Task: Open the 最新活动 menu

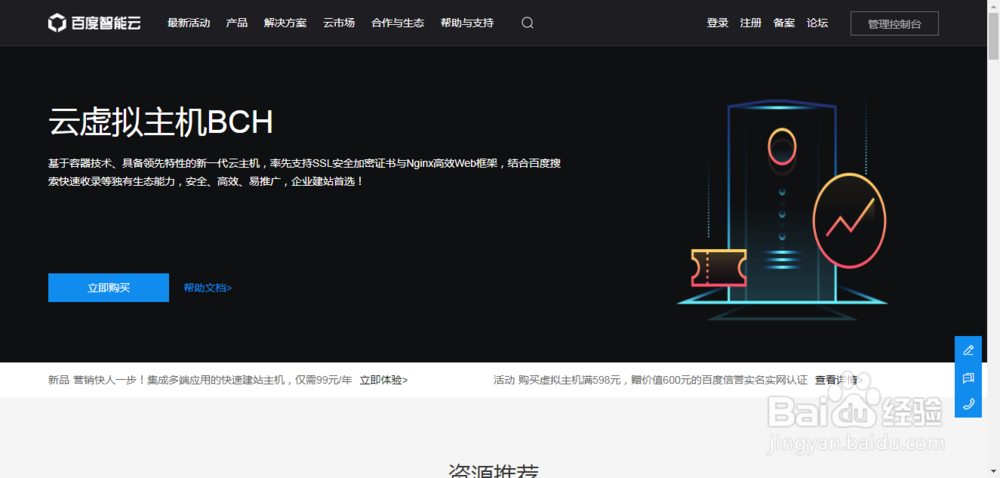Action: coord(189,23)
